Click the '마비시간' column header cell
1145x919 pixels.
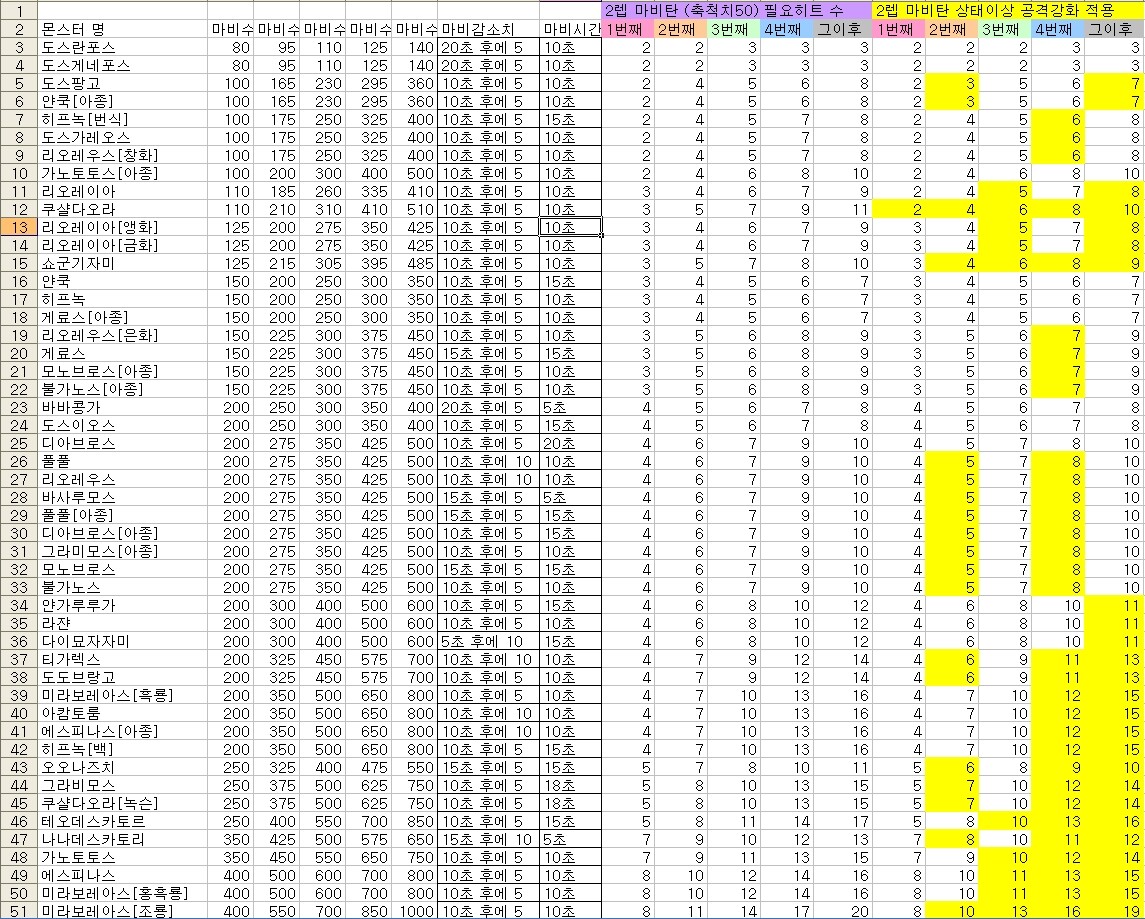point(570,29)
